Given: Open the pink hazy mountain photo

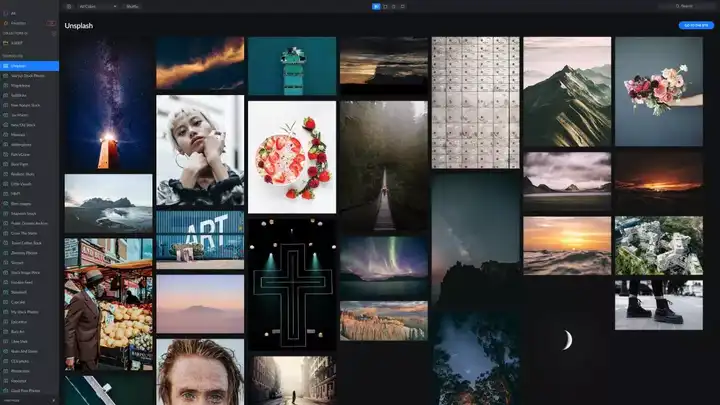Looking at the screenshot, I should pos(200,304).
